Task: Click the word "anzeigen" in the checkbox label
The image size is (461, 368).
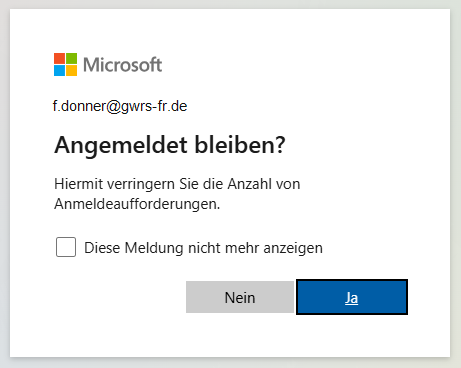Action: pos(293,248)
